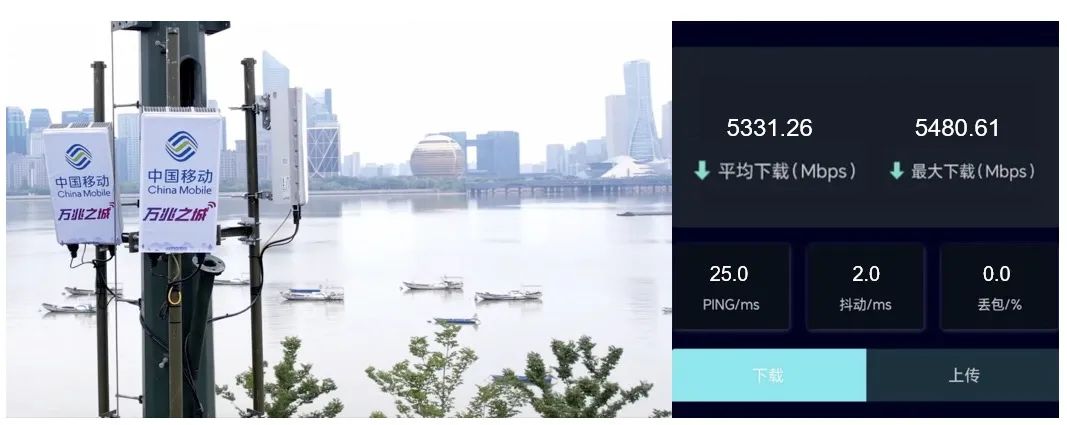Viewport: 1067px width, 425px height.
Task: Open the PING/ms 25.0 card
Action: point(731,287)
